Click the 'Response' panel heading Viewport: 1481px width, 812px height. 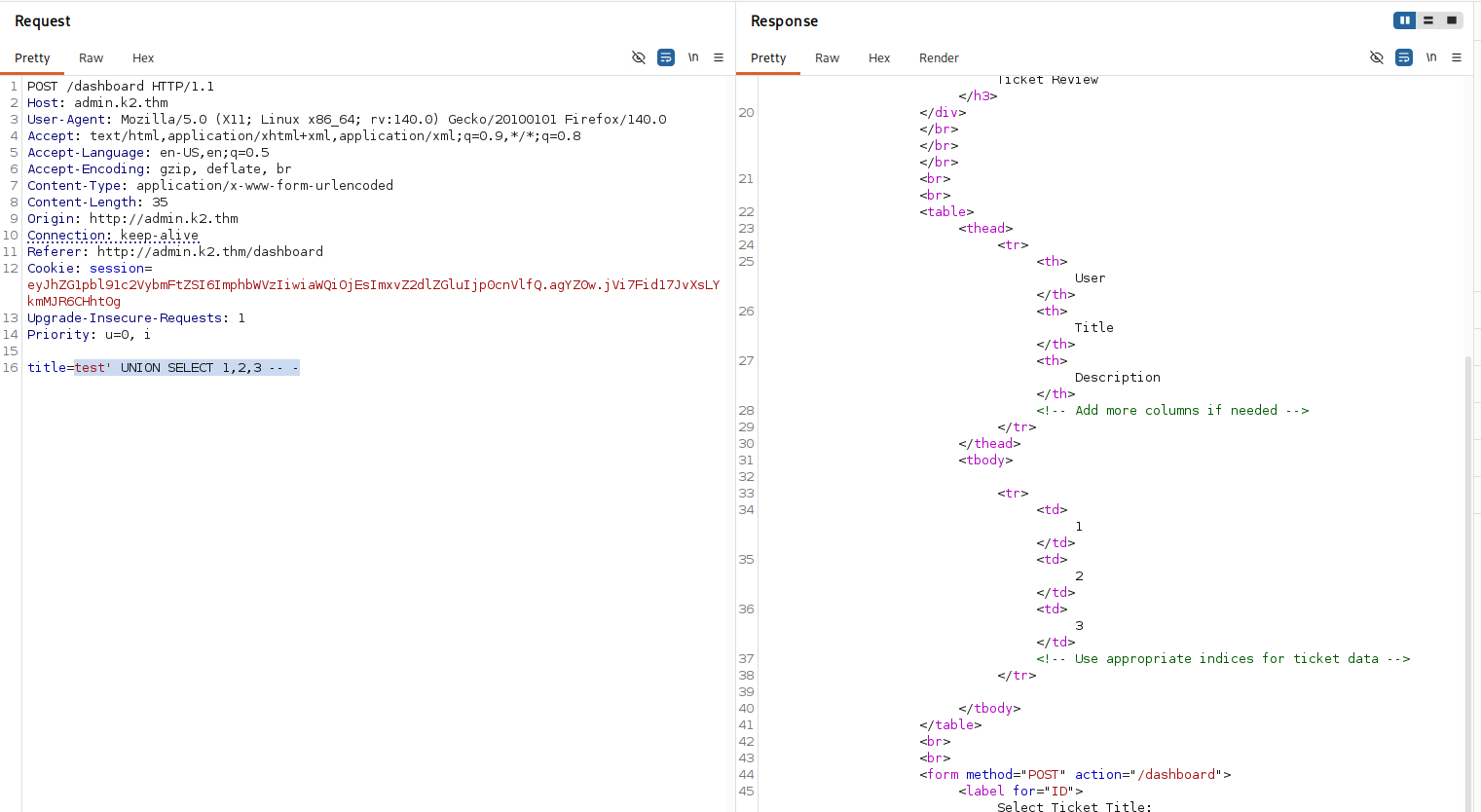pos(784,21)
